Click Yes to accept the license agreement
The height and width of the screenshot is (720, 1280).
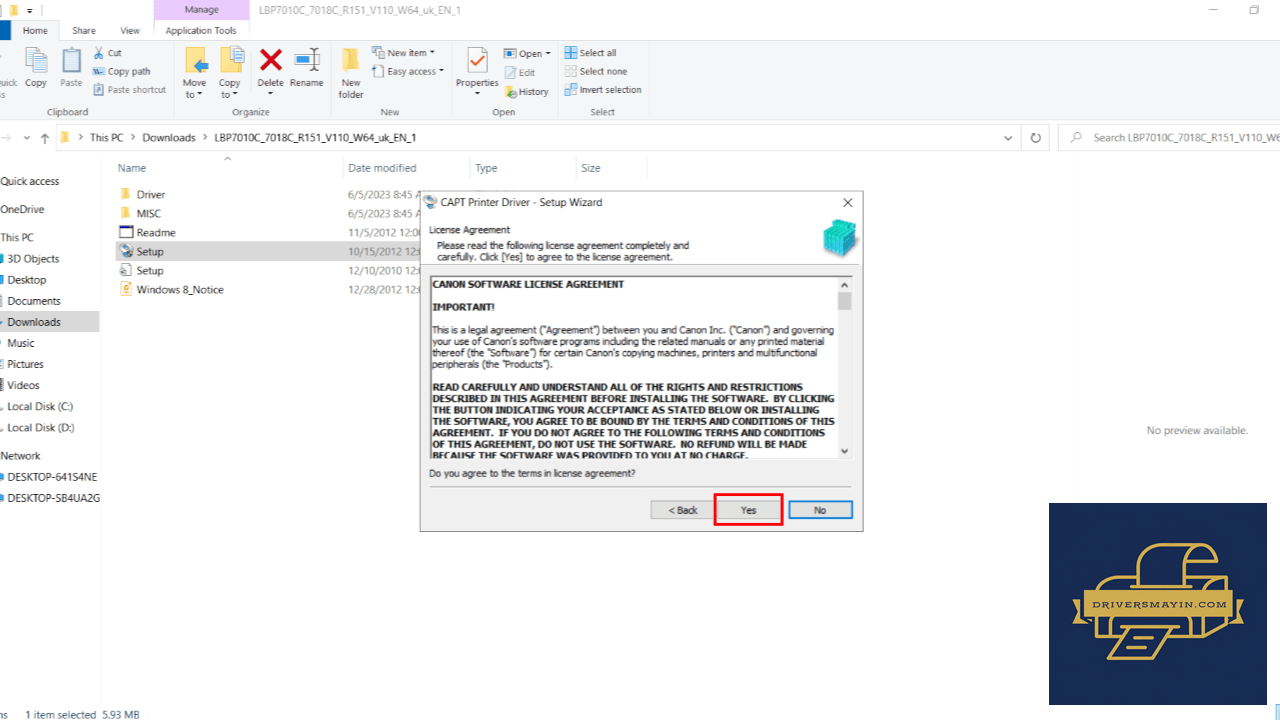tap(748, 510)
